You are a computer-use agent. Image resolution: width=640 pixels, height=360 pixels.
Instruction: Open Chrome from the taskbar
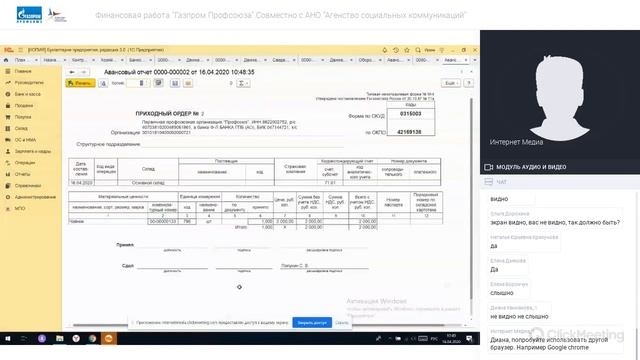(92, 339)
